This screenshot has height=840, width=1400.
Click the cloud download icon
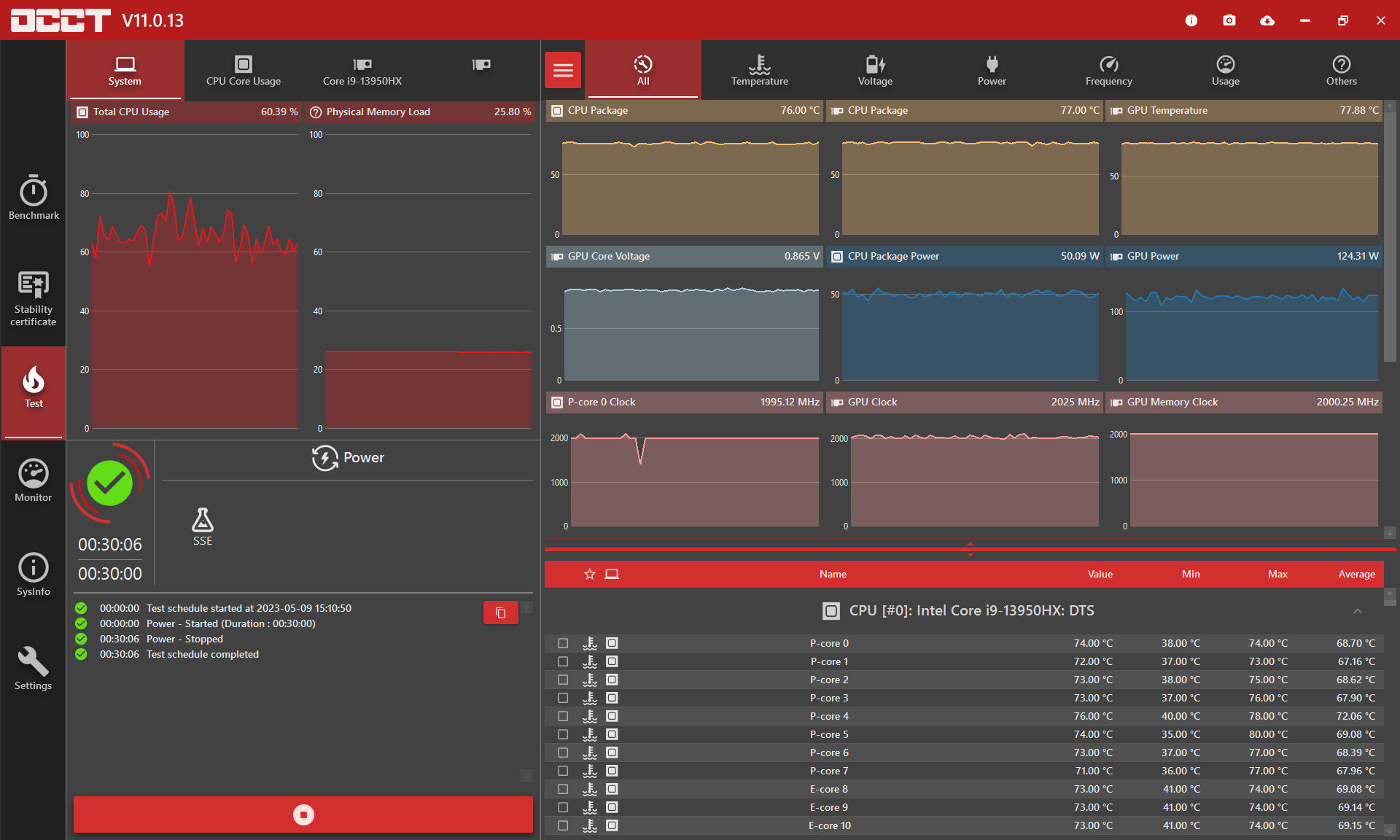(x=1267, y=20)
